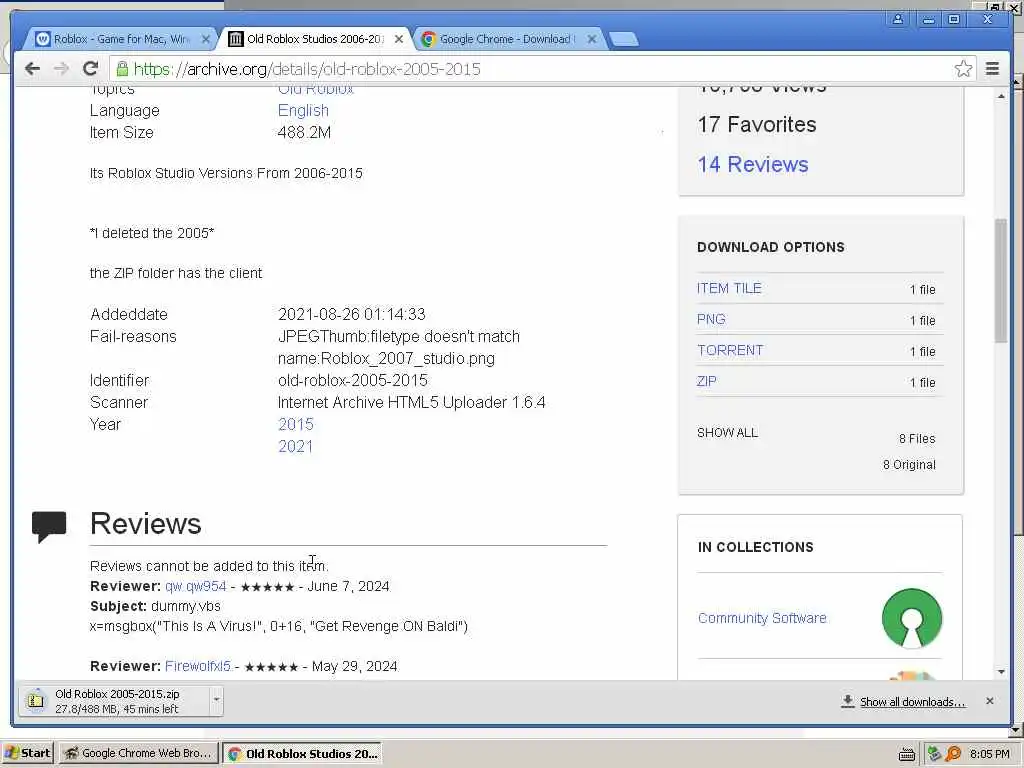Switch to the Roblox - Game for Mac tab

tap(121, 39)
